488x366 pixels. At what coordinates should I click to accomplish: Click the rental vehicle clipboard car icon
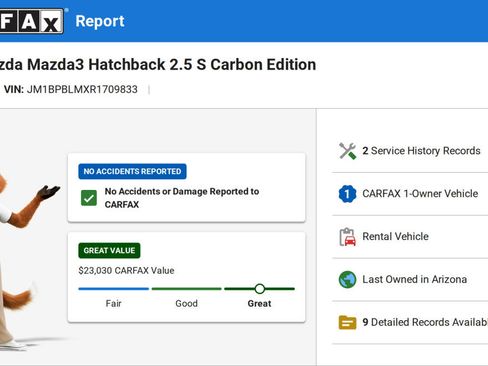[x=347, y=237]
